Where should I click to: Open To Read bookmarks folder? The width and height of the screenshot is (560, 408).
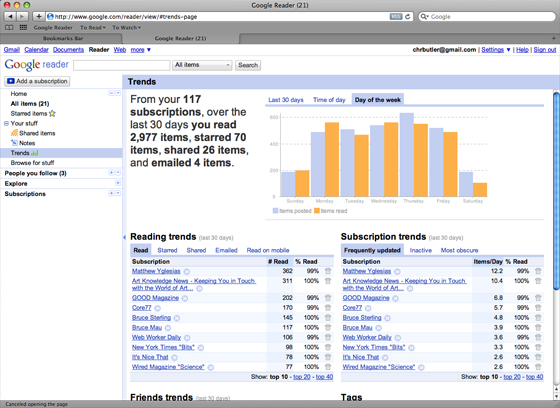pos(93,28)
